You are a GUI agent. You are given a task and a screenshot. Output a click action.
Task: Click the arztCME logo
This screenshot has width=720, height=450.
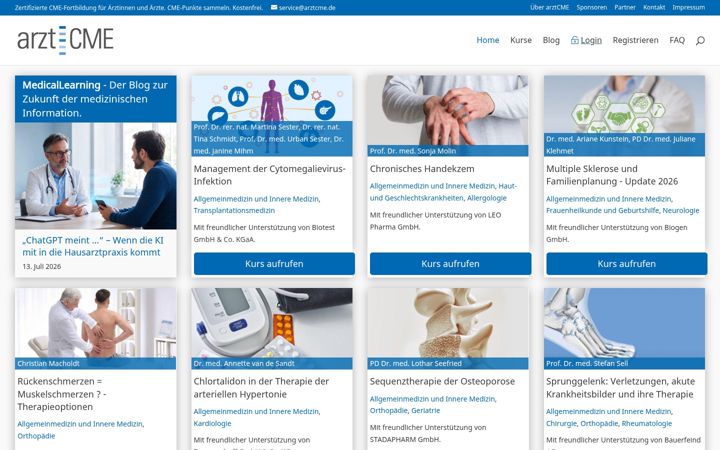(x=65, y=40)
